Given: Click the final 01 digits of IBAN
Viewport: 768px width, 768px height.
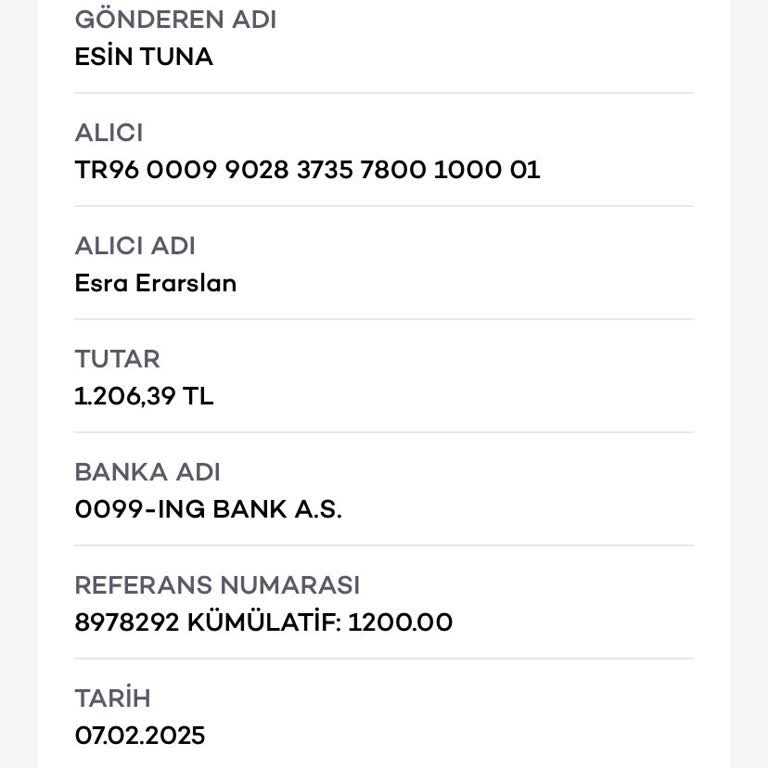Looking at the screenshot, I should (525, 170).
